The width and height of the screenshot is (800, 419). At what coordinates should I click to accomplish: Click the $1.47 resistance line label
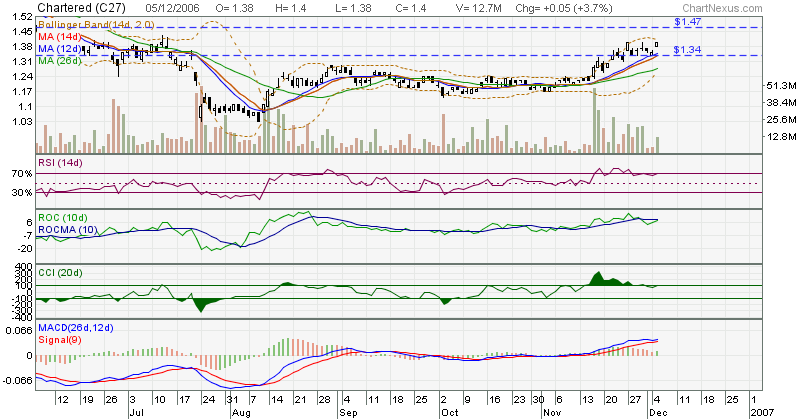click(687, 22)
